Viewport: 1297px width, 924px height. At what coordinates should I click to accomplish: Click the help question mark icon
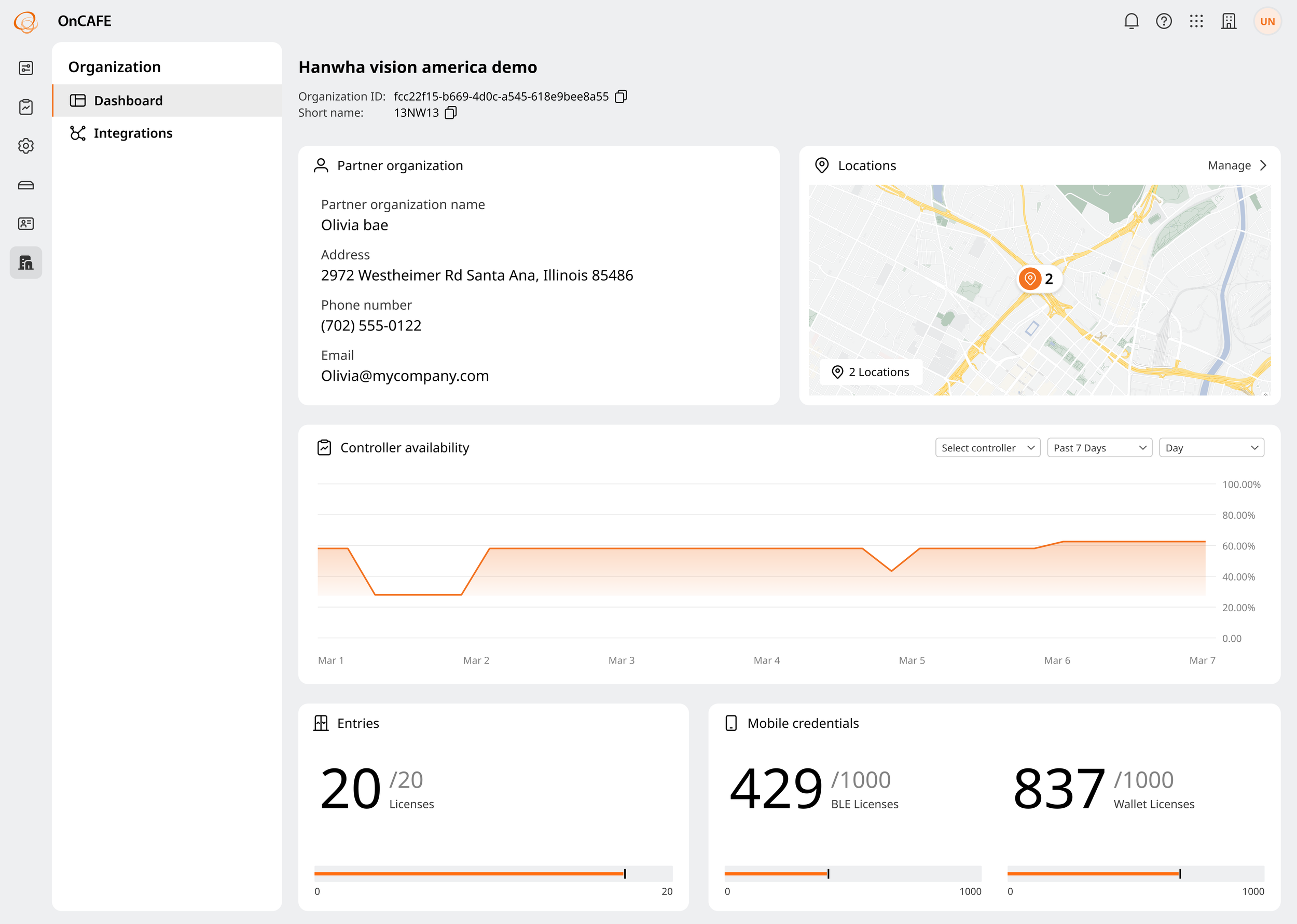coord(1164,21)
